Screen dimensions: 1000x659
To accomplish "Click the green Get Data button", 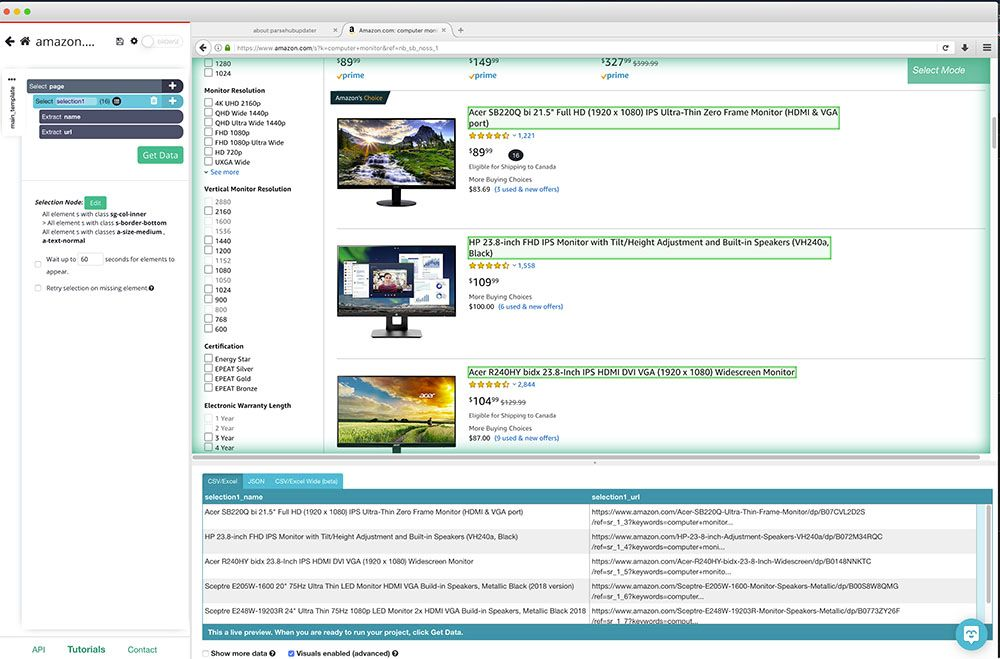I will coord(160,155).
